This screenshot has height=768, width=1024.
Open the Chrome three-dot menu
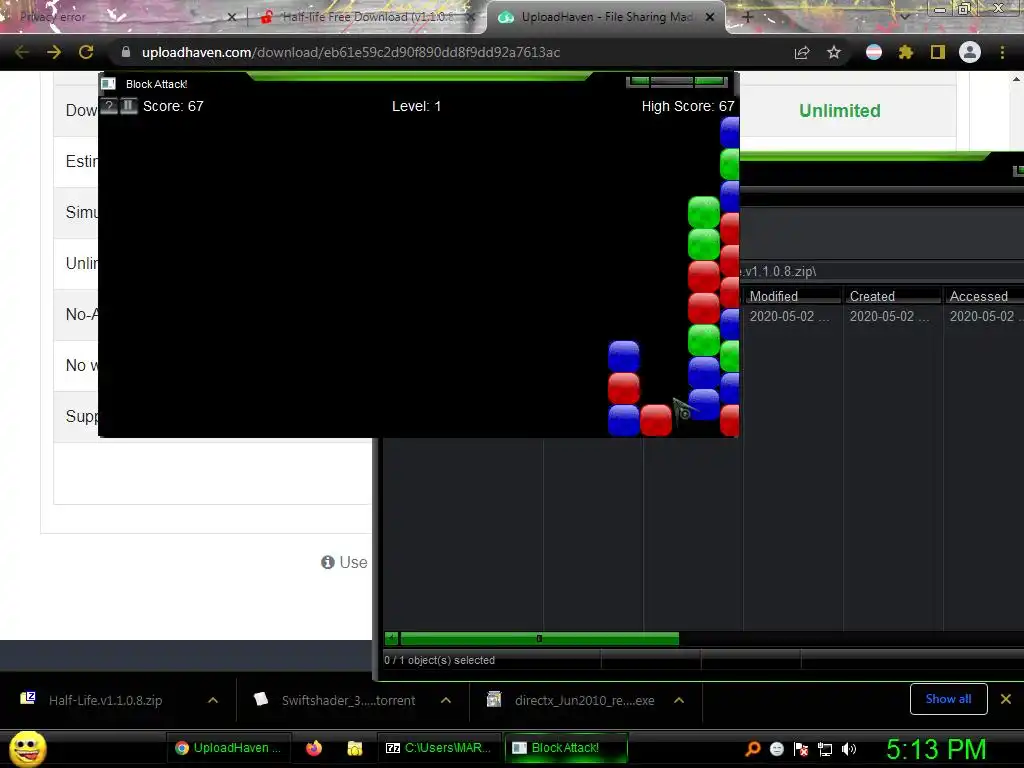tap(1002, 52)
